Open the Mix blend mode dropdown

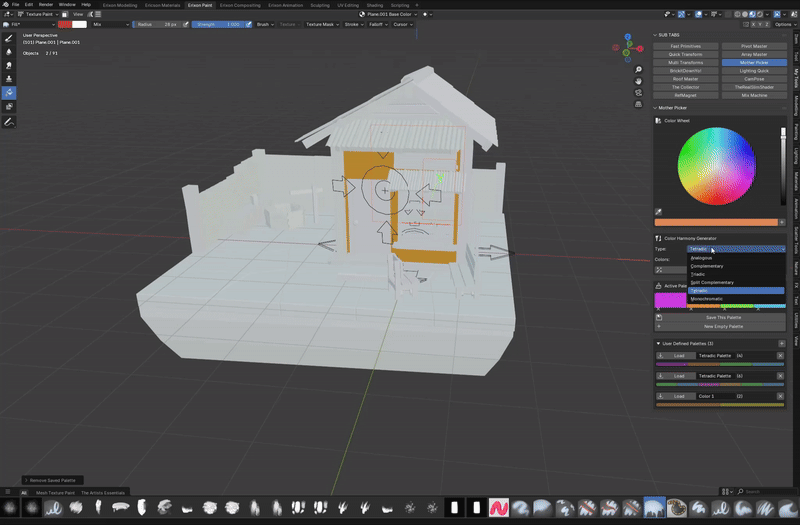[110, 24]
